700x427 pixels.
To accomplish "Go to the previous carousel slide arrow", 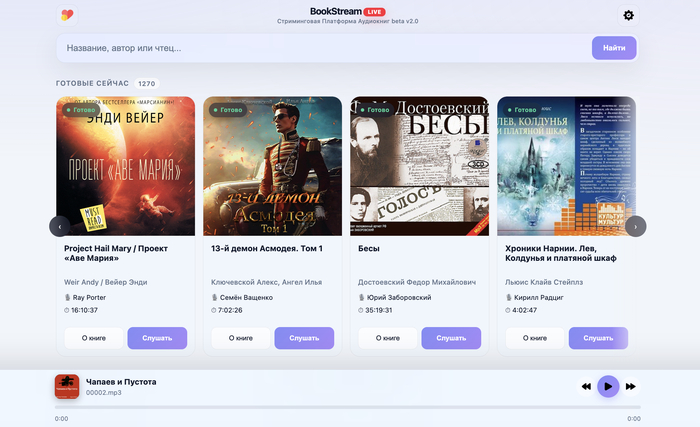I will tap(59, 226).
